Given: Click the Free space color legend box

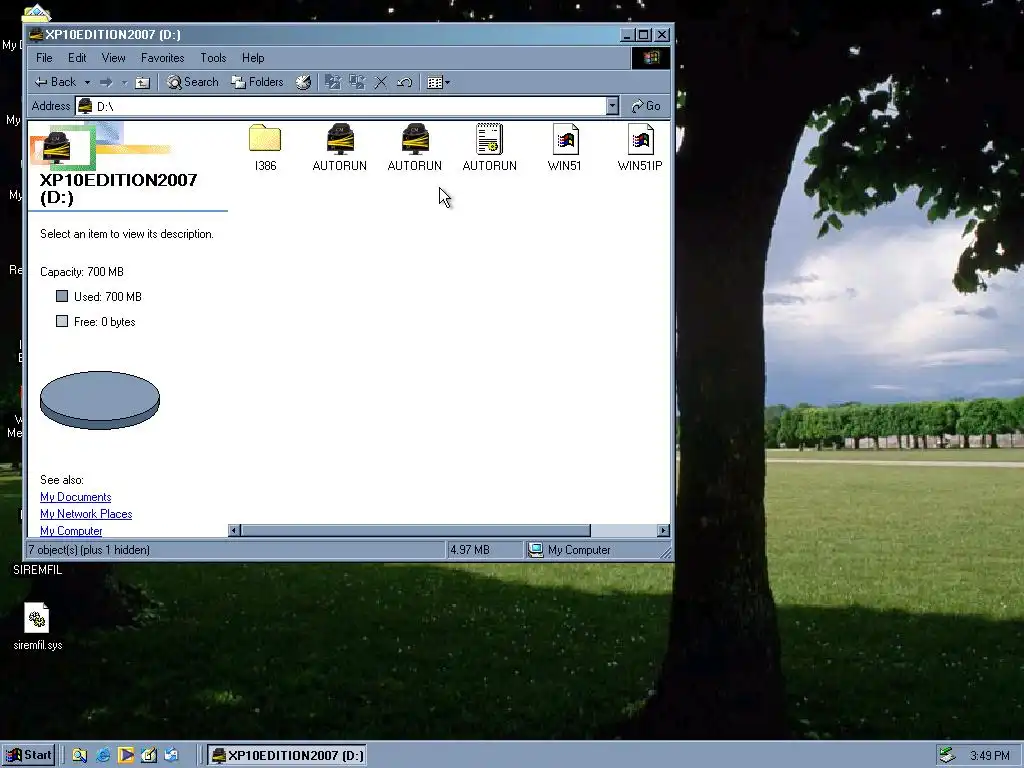Looking at the screenshot, I should tap(62, 321).
